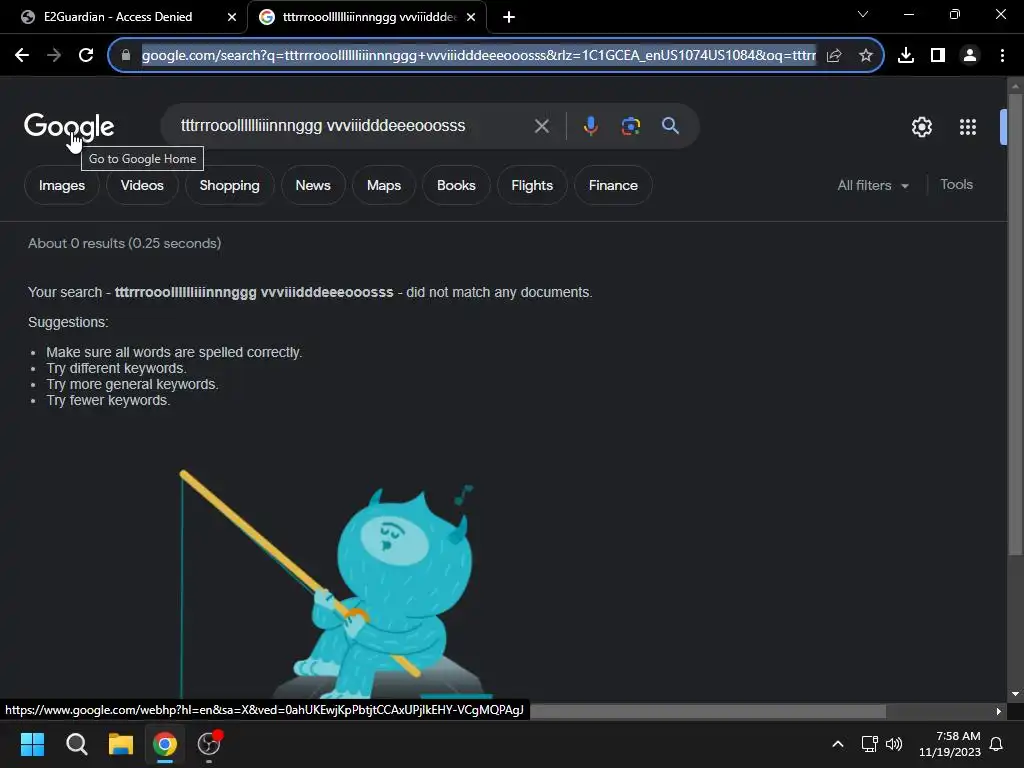Click Chrome icon in taskbar
1024x768 pixels.
point(165,744)
